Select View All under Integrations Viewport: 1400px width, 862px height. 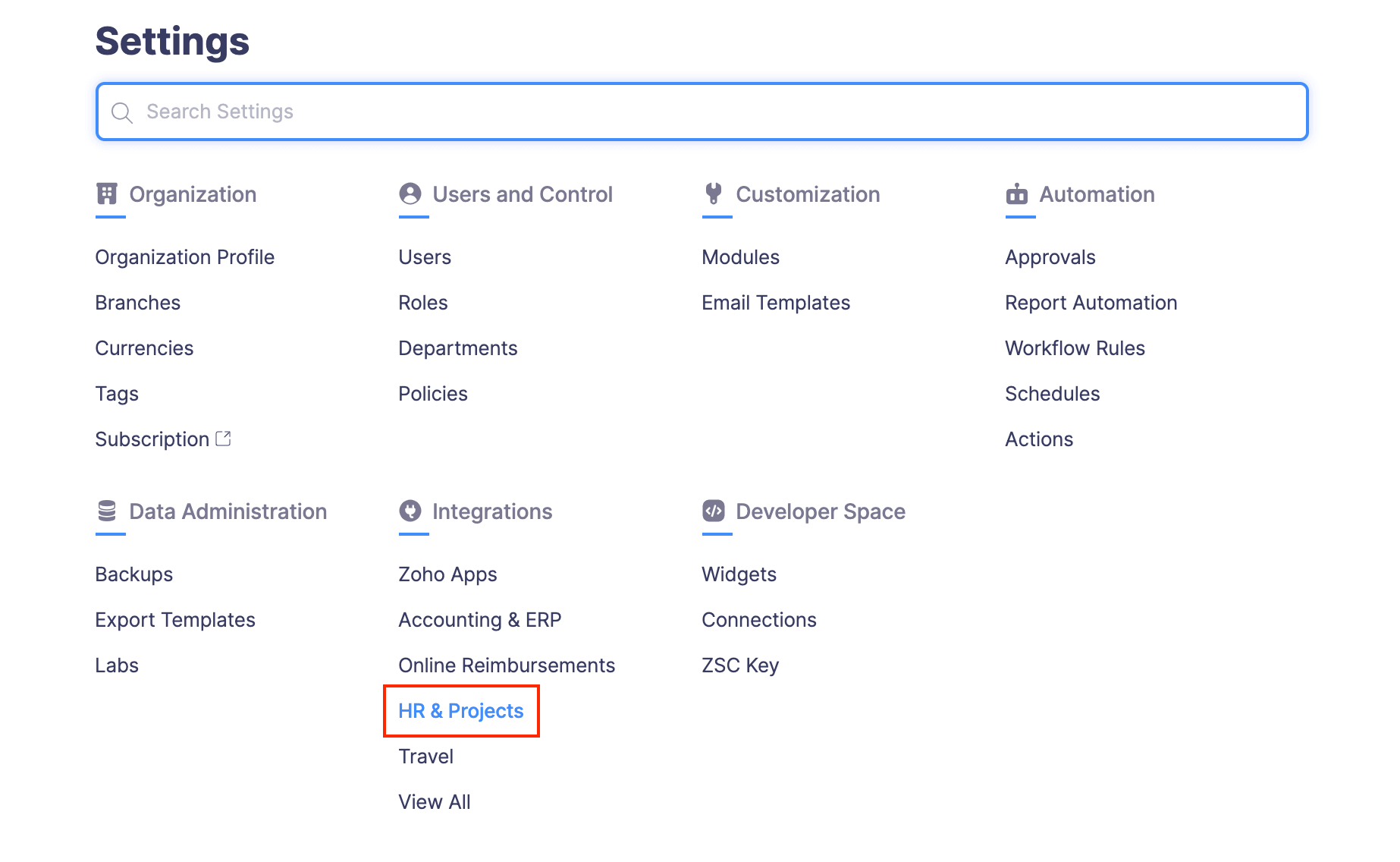pyautogui.click(x=434, y=801)
